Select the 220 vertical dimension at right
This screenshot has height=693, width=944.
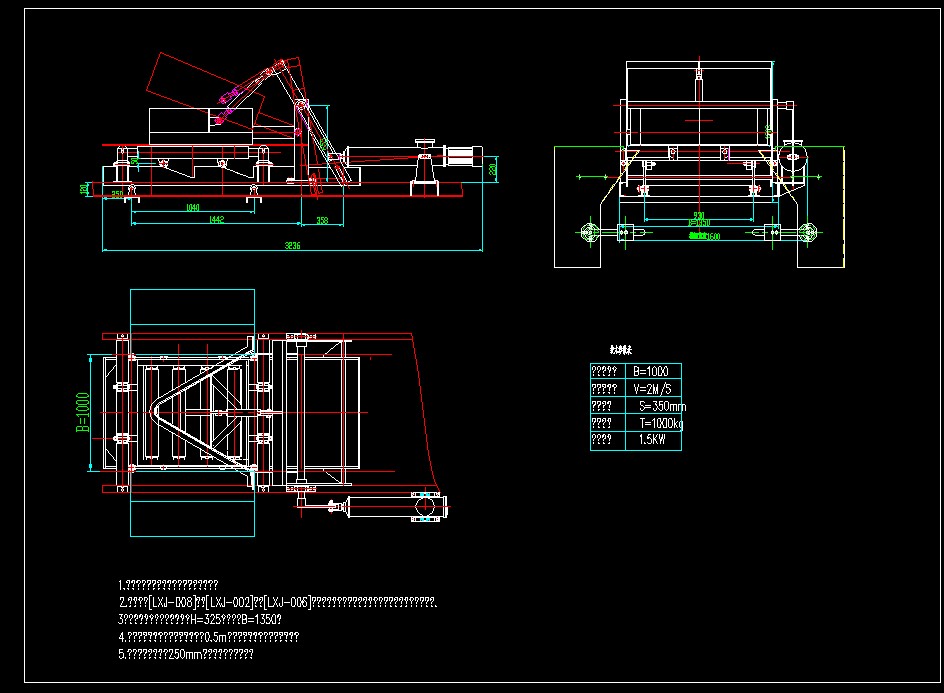pos(493,171)
